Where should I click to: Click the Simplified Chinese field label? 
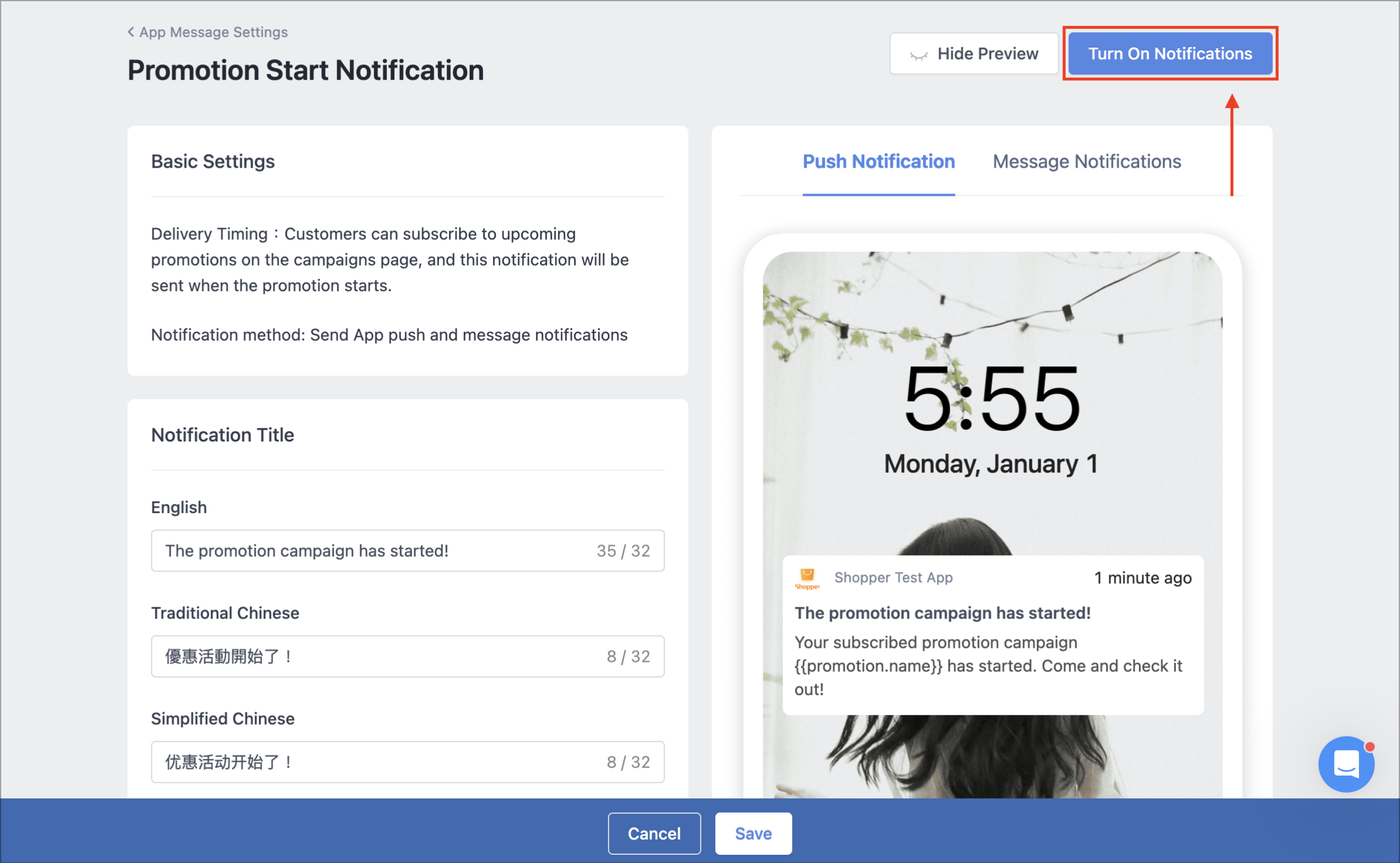click(223, 718)
